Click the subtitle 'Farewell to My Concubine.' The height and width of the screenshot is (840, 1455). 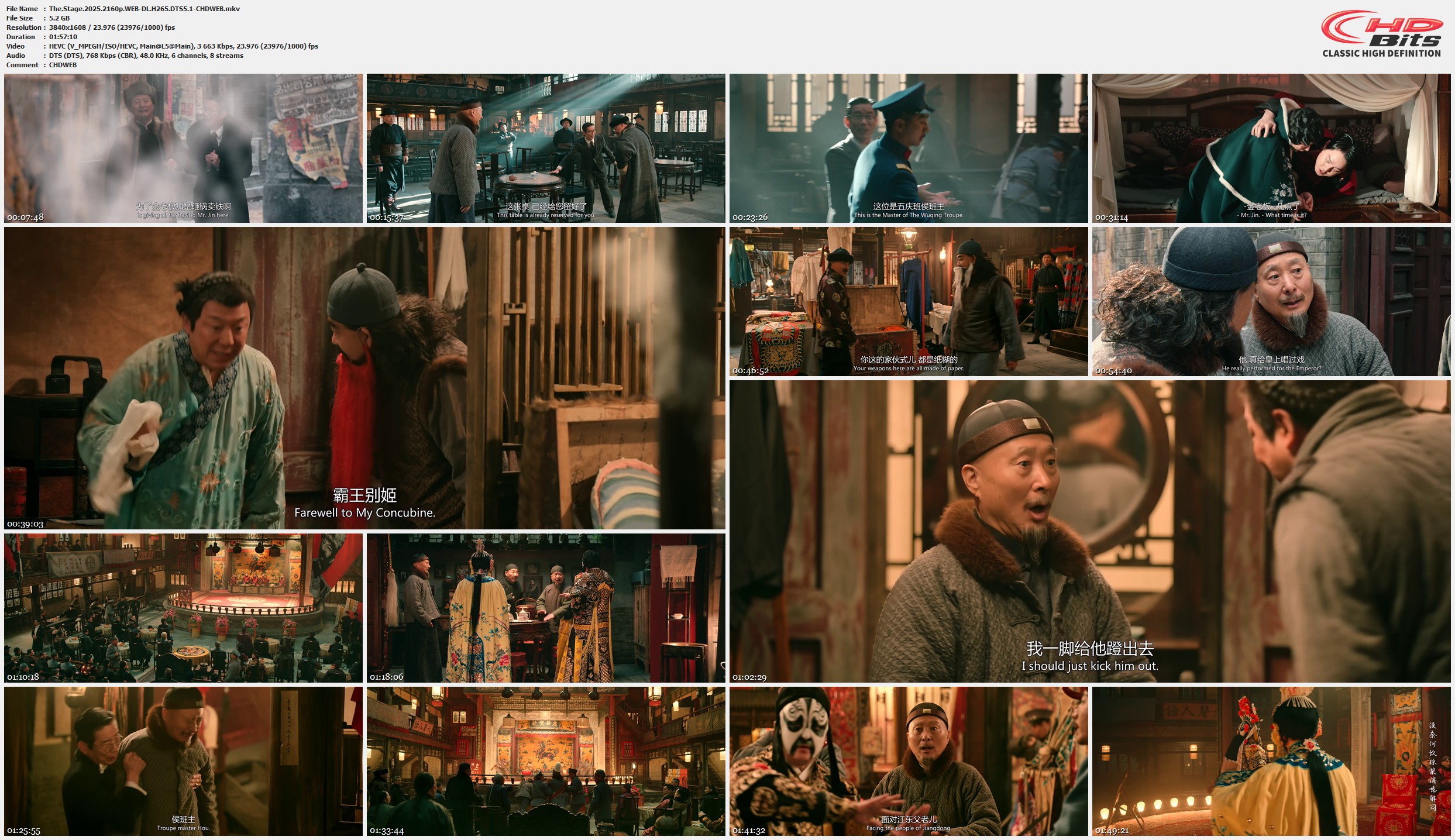tap(364, 513)
